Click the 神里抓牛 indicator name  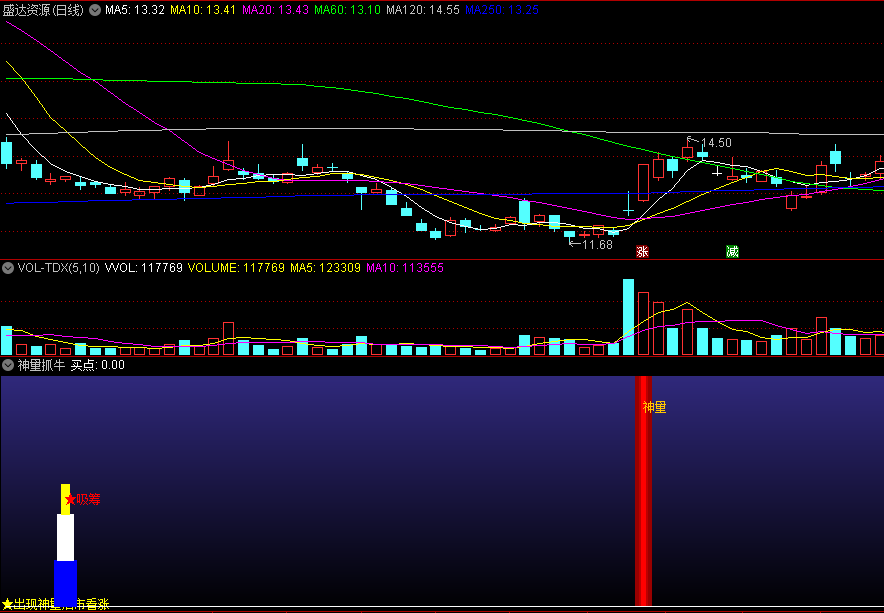click(41, 365)
